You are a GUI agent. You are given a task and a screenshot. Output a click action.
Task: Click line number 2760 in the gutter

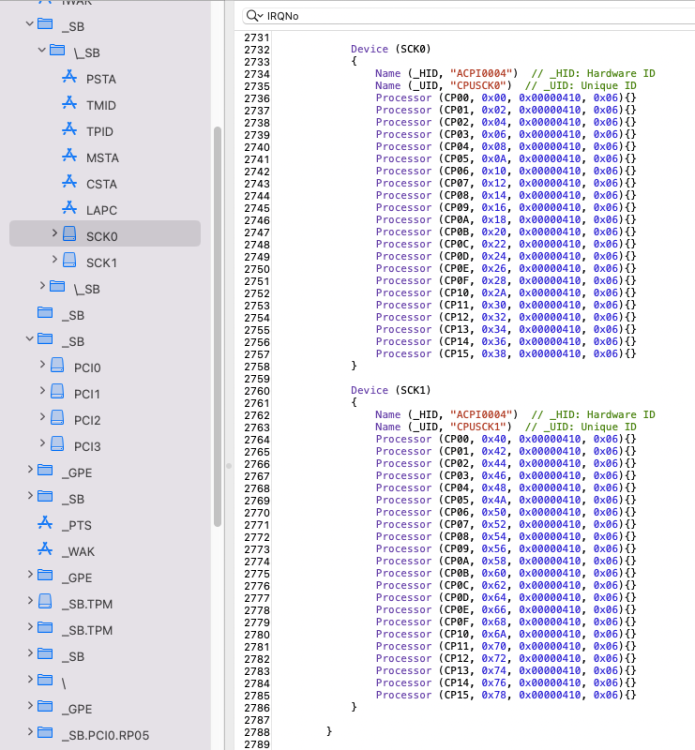[257, 391]
